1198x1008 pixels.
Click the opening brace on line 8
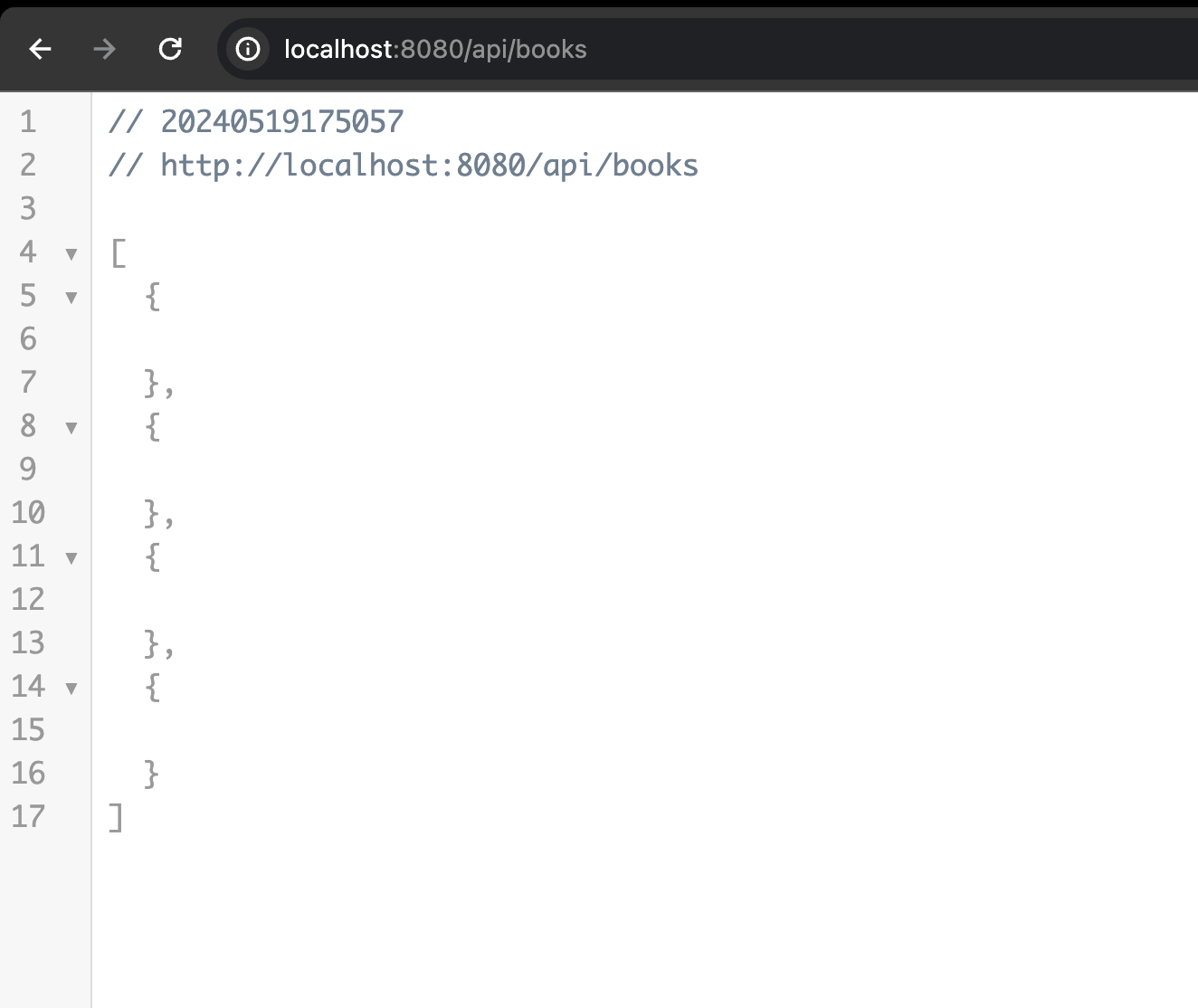(x=152, y=426)
